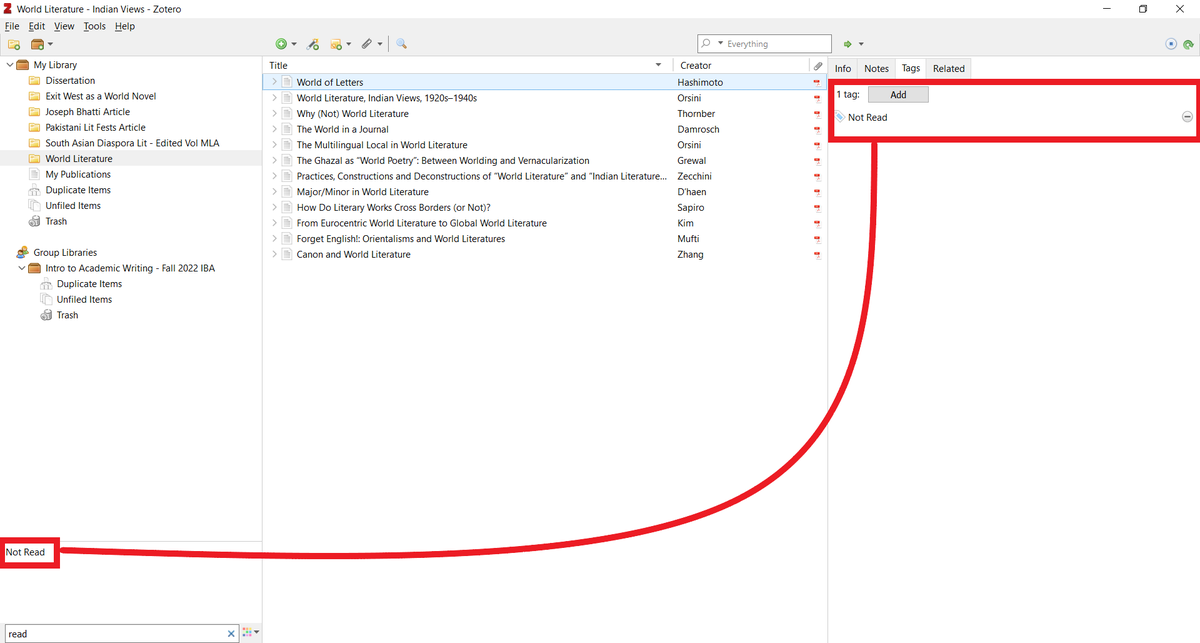Image resolution: width=1200 pixels, height=643 pixels.
Task: Select Not Read in tag selector pane
Action: point(25,552)
